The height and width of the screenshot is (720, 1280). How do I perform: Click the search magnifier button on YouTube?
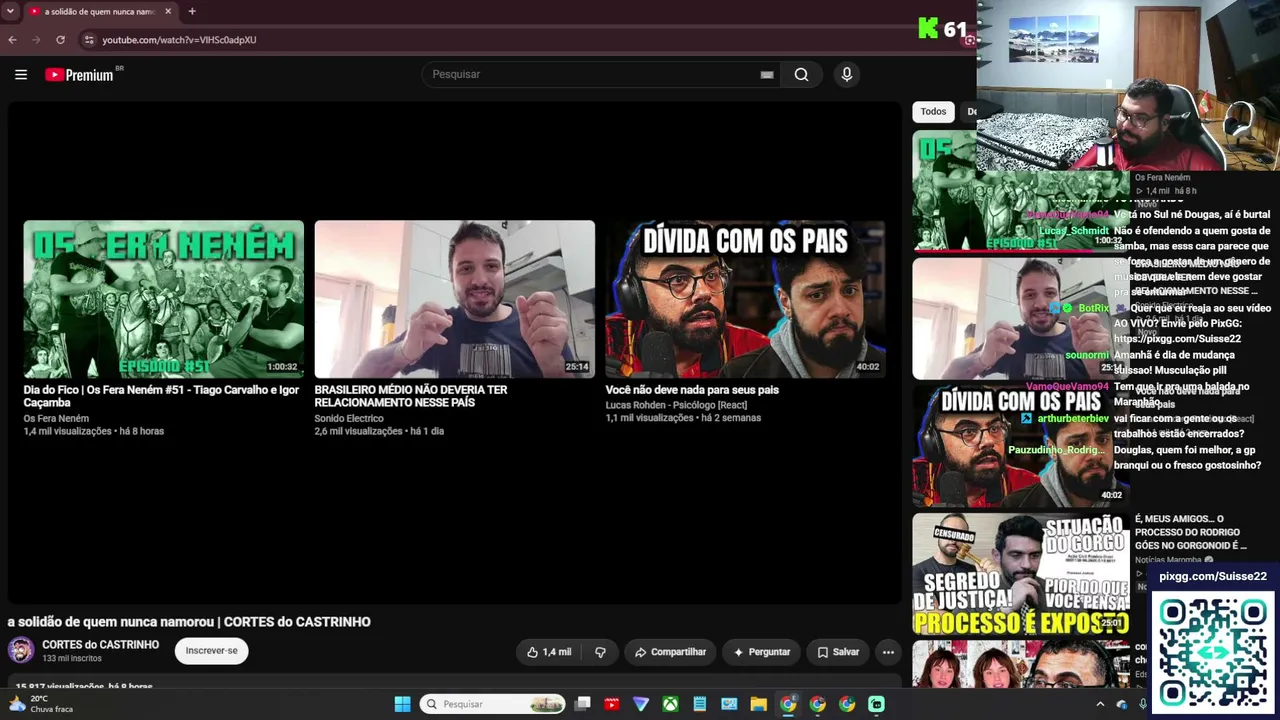point(801,74)
